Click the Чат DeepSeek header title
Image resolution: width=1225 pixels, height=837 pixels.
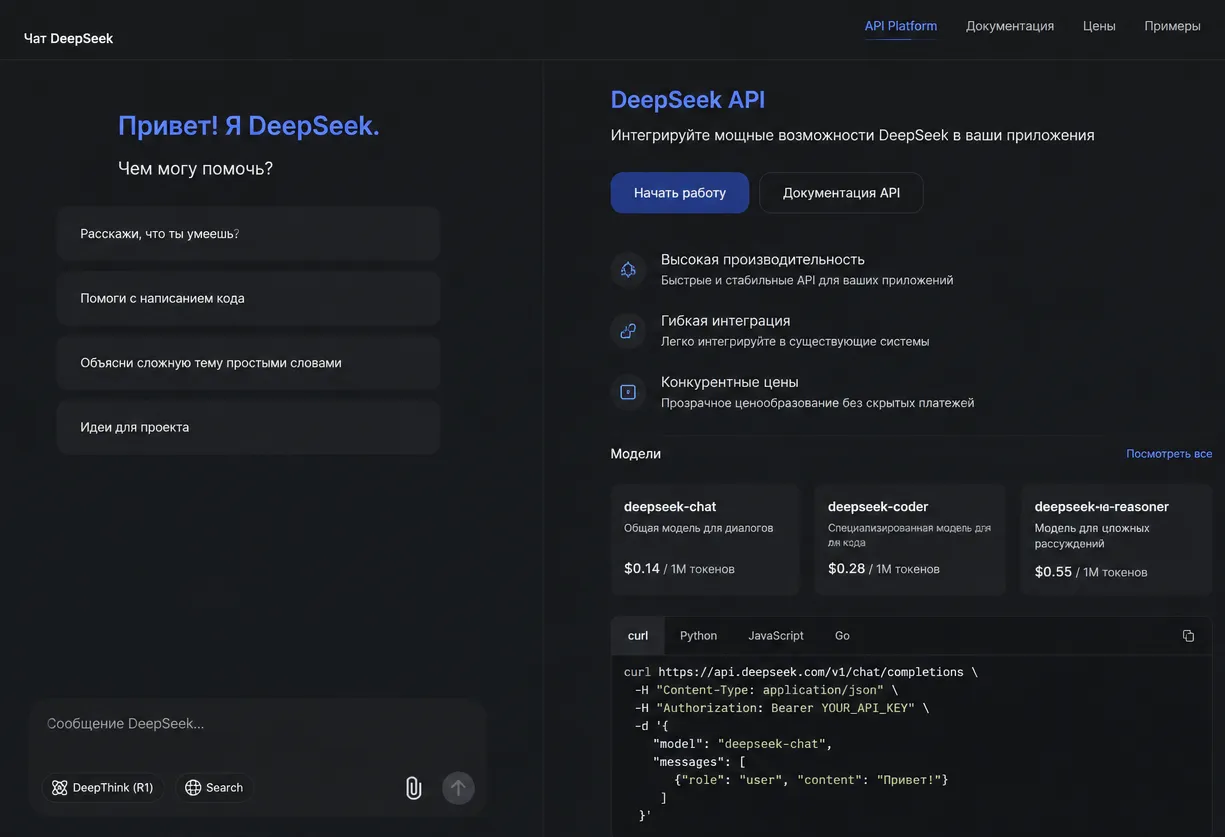68,38
